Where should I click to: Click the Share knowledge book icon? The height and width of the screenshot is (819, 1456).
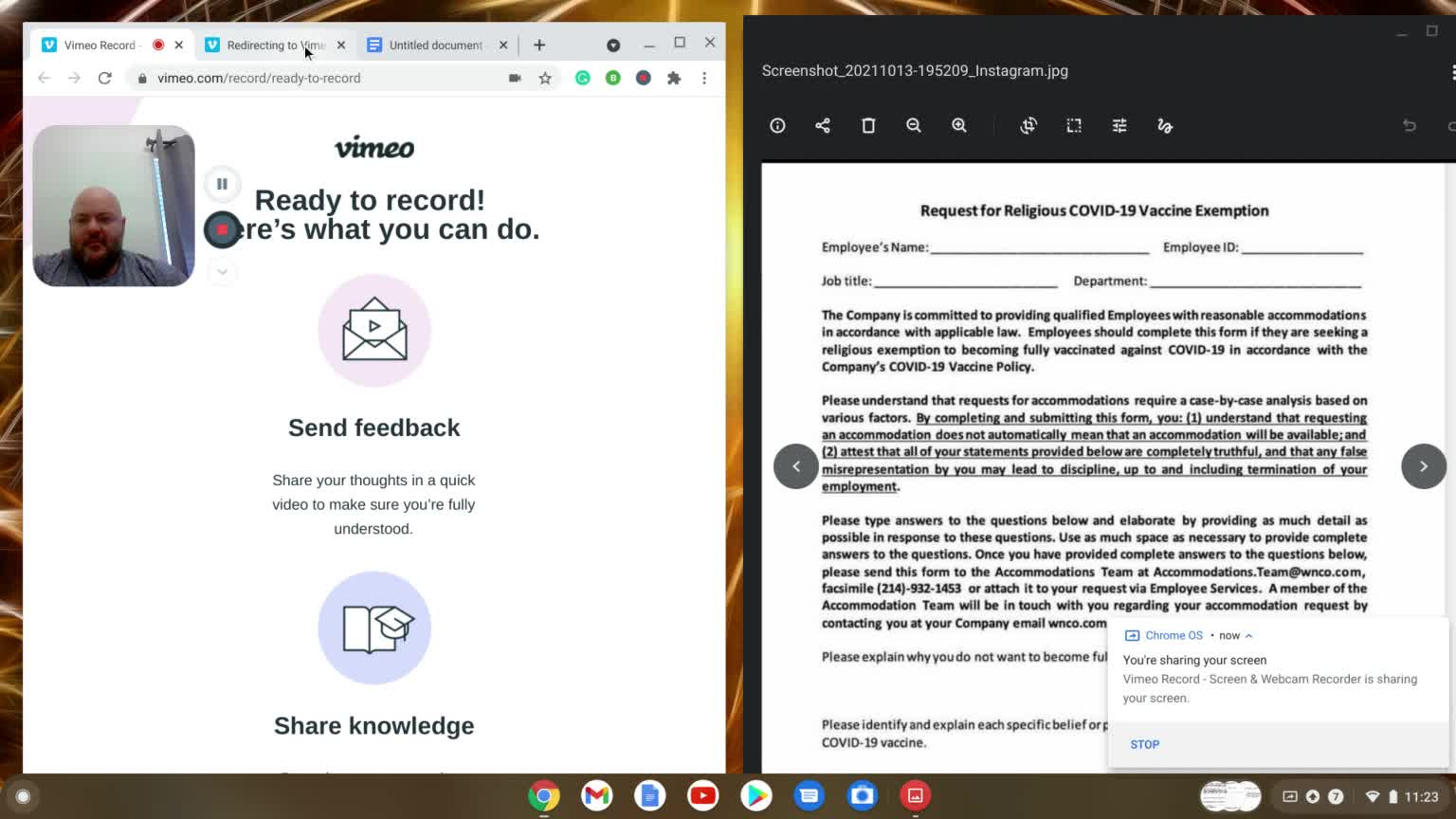point(374,628)
